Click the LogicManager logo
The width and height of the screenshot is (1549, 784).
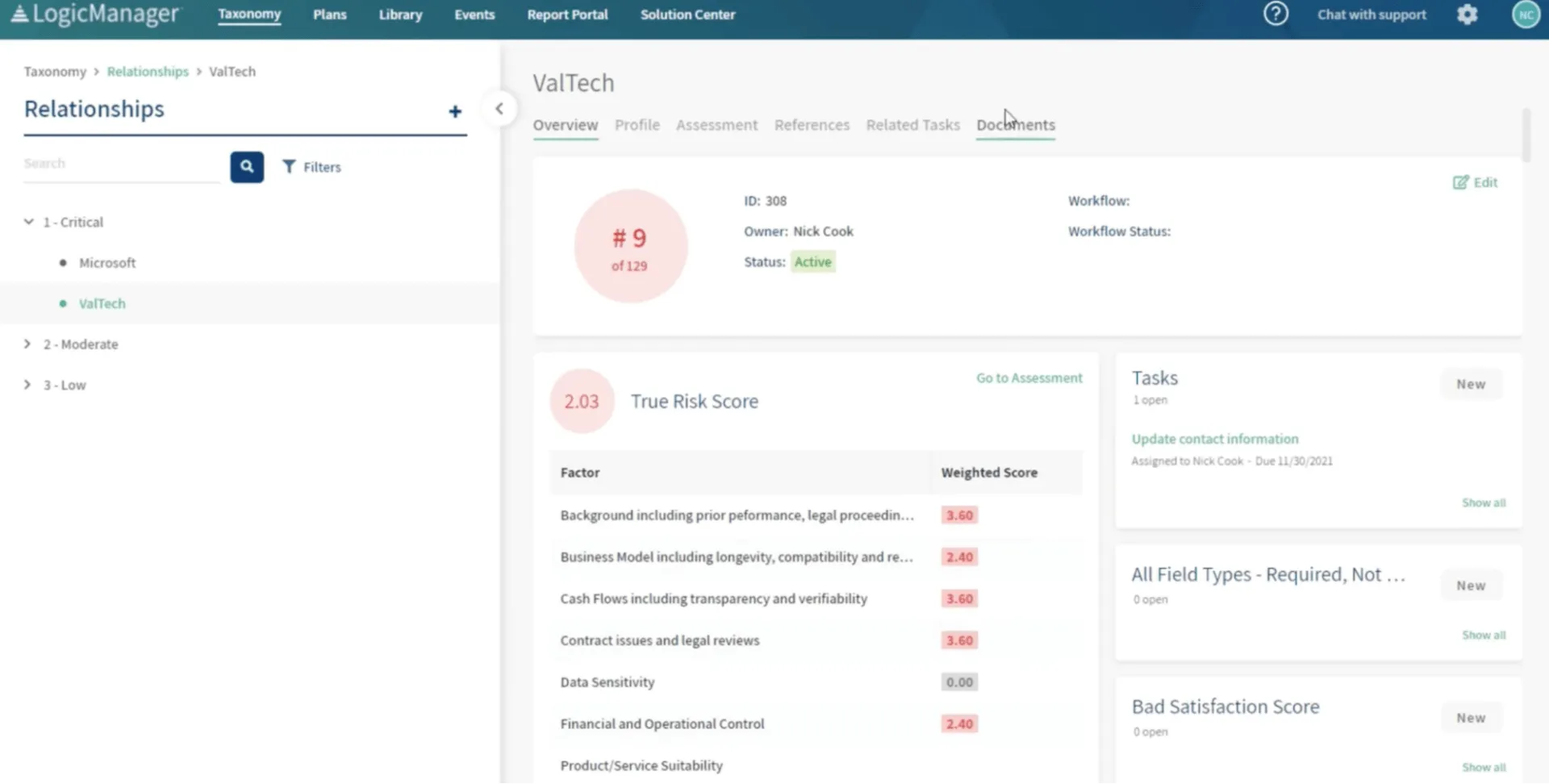[95, 15]
